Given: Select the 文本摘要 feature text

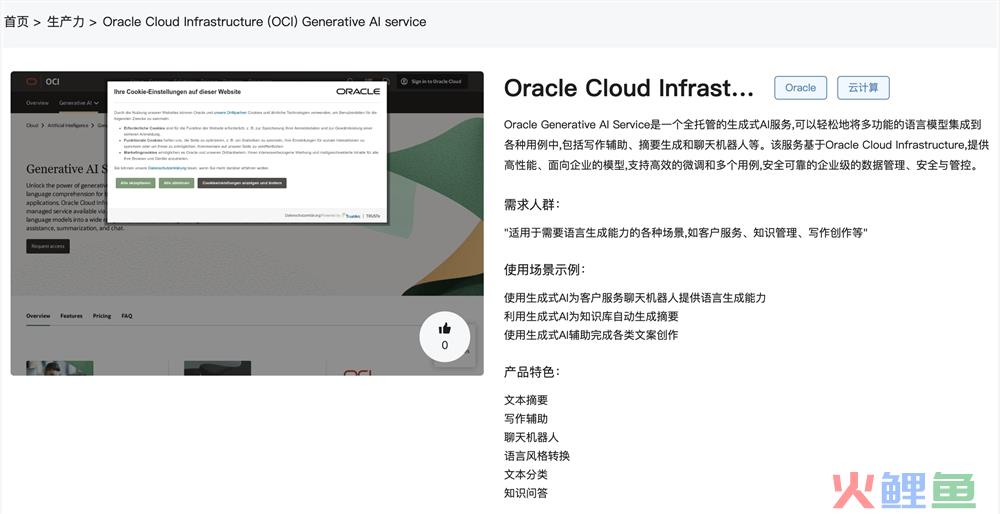Looking at the screenshot, I should click(x=526, y=400).
